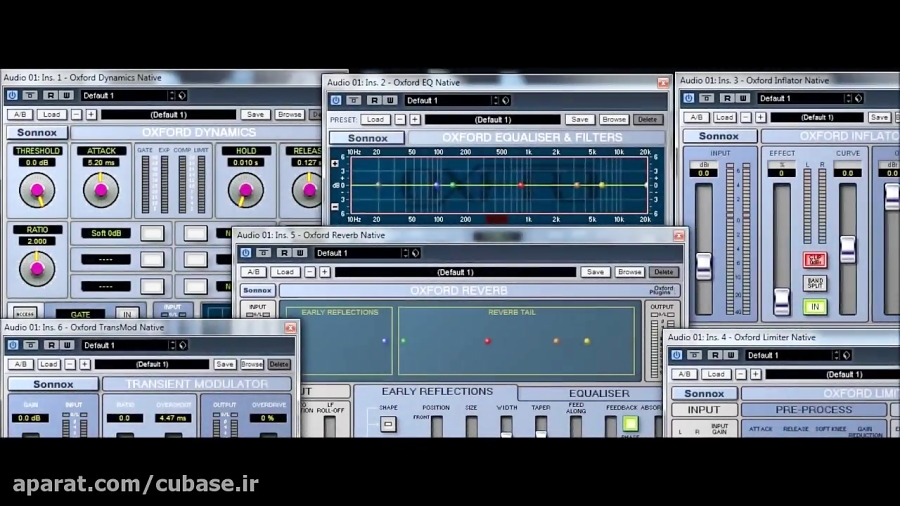Click next preset plus in Oxford EQ
Viewport: 900px width, 506px height.
(x=415, y=120)
